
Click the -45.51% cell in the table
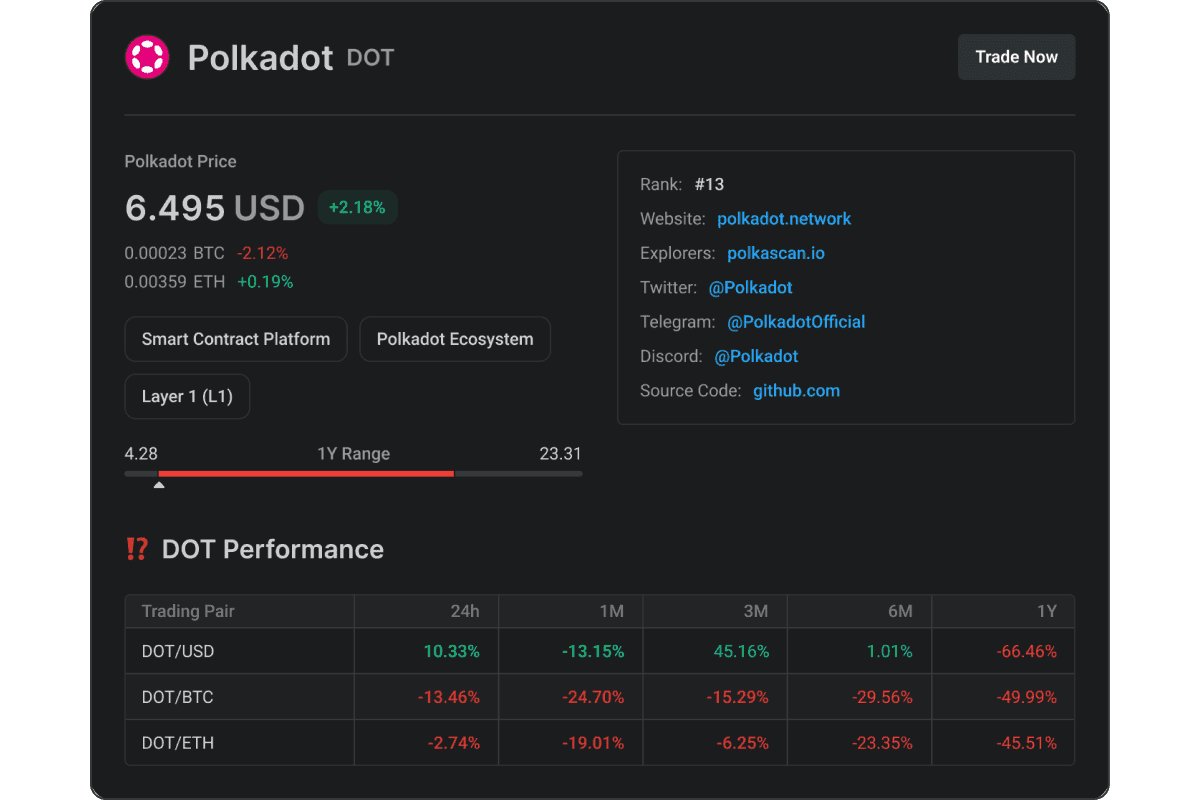point(1026,743)
